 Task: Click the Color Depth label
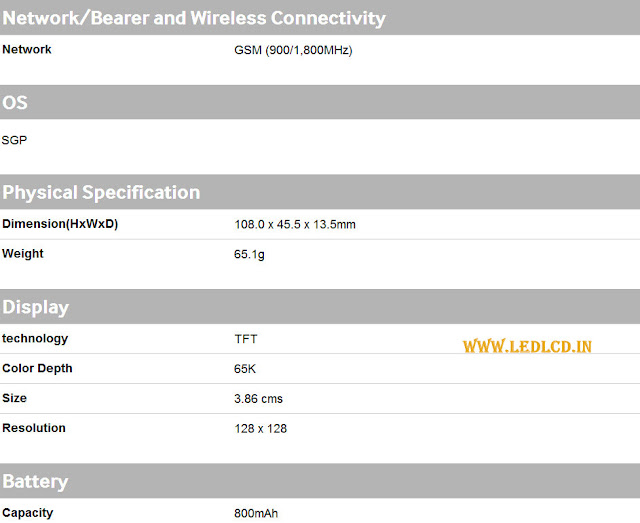[x=37, y=369]
